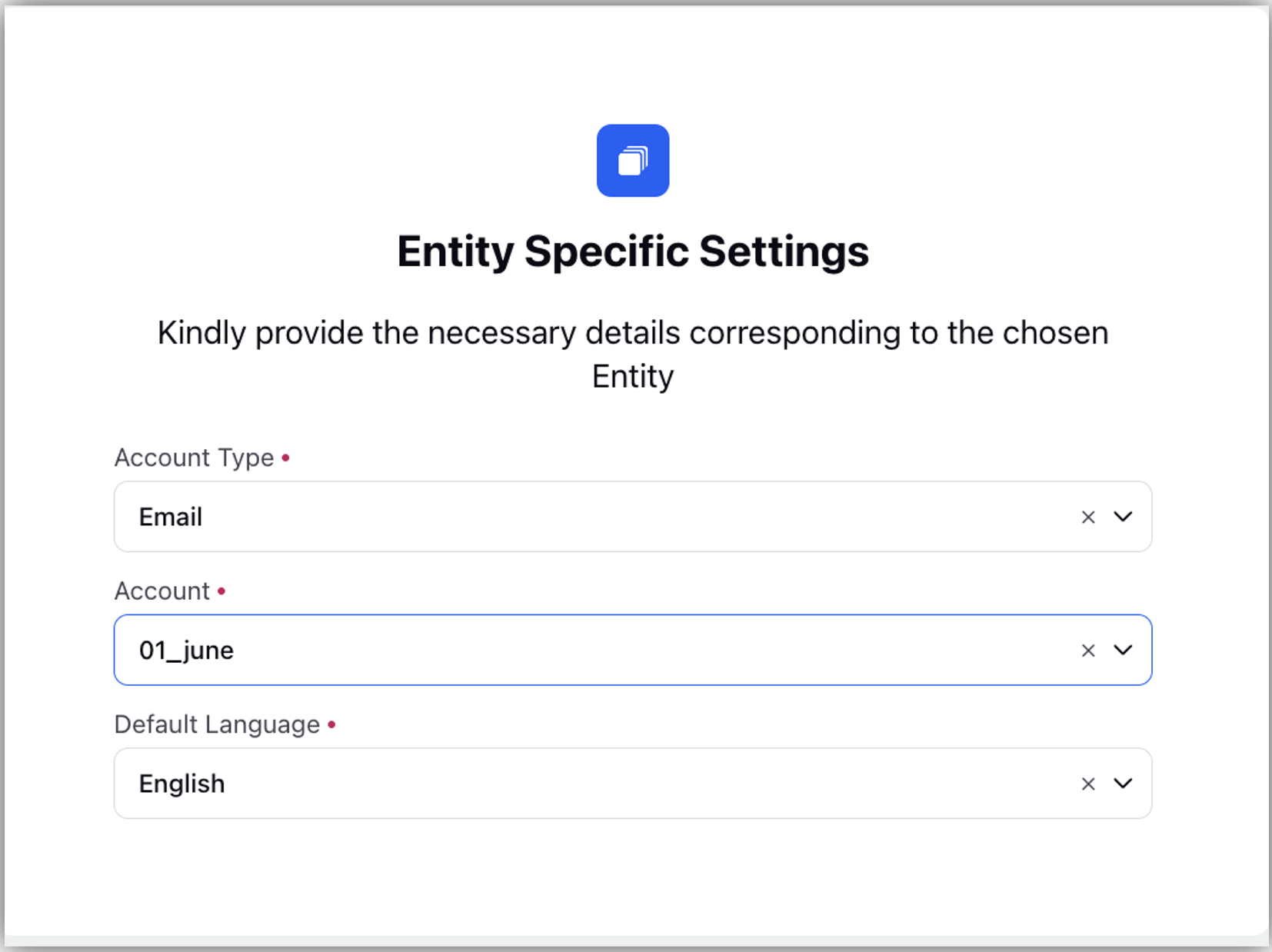Image resolution: width=1272 pixels, height=952 pixels.
Task: Clear the English default language selection
Action: click(x=1088, y=784)
